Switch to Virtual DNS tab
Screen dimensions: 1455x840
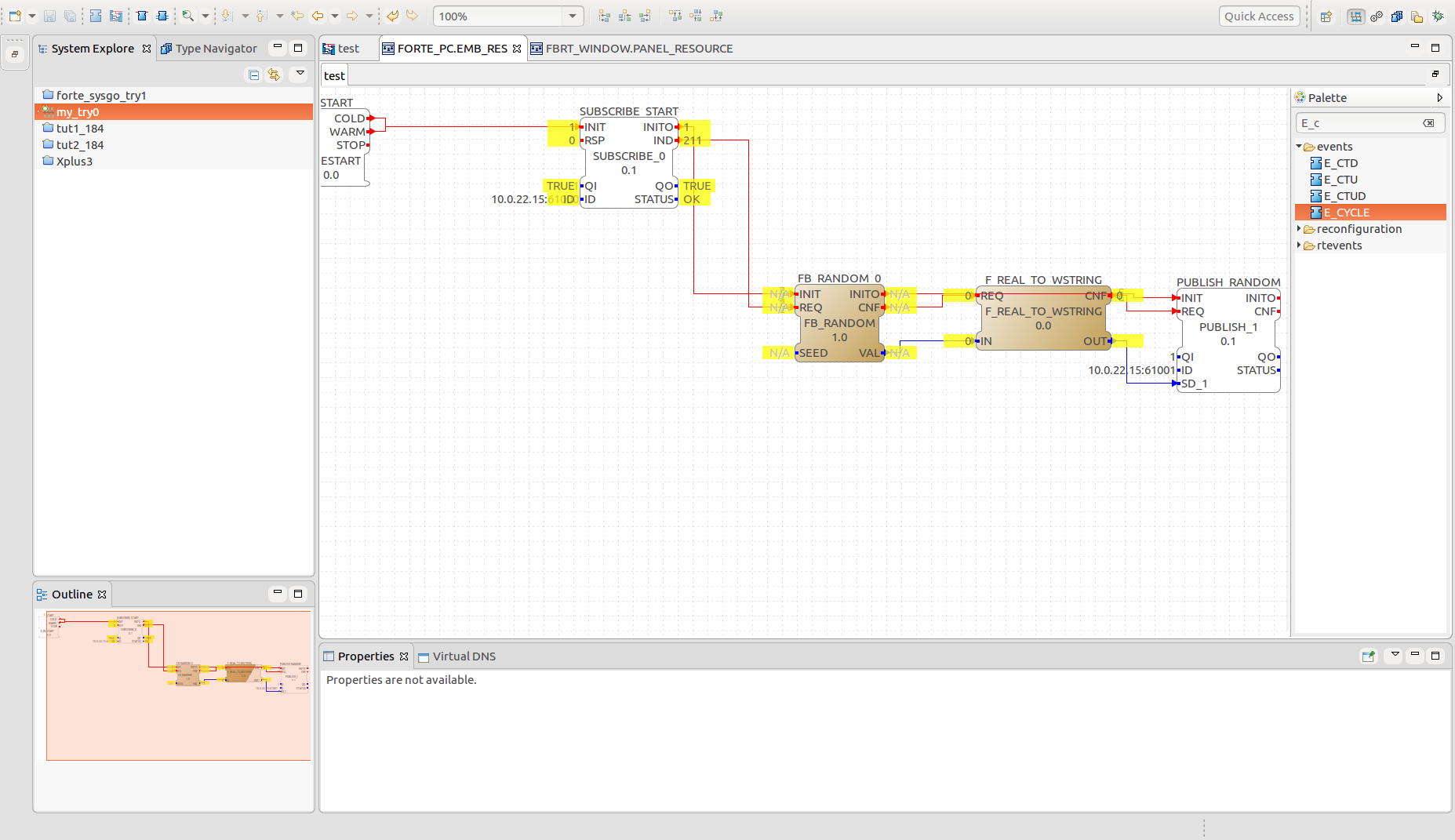click(x=457, y=656)
